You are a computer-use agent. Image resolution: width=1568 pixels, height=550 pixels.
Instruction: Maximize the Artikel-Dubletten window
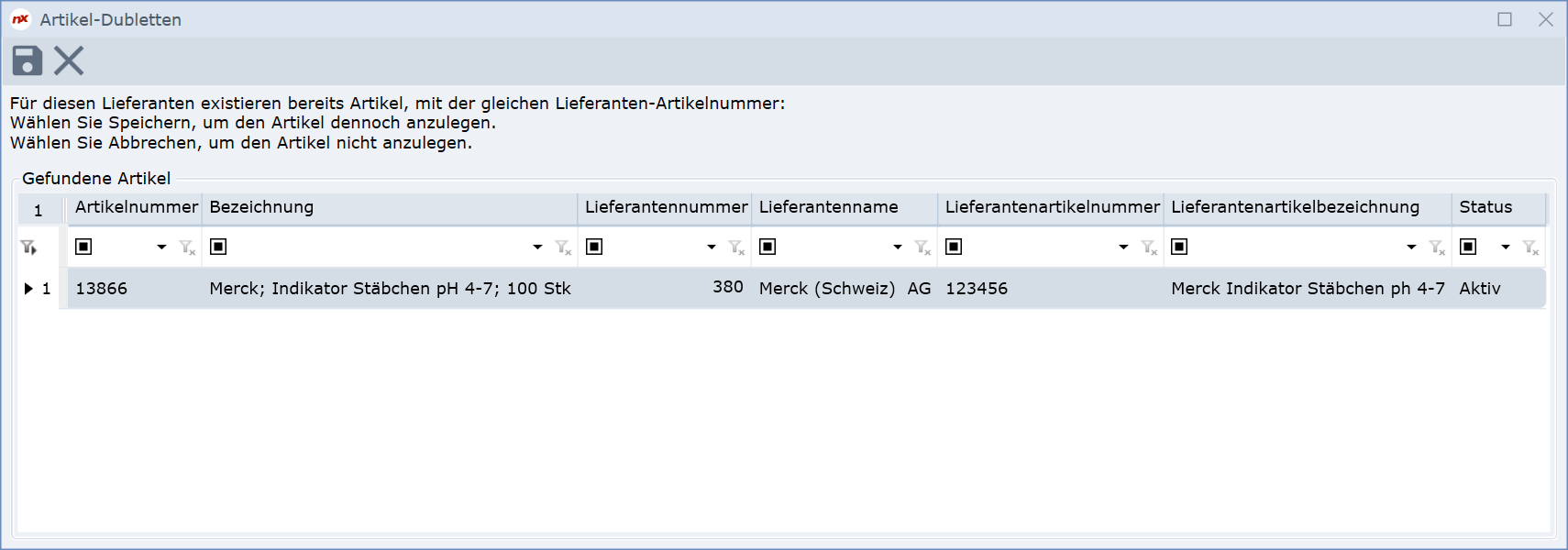pos(1505,19)
